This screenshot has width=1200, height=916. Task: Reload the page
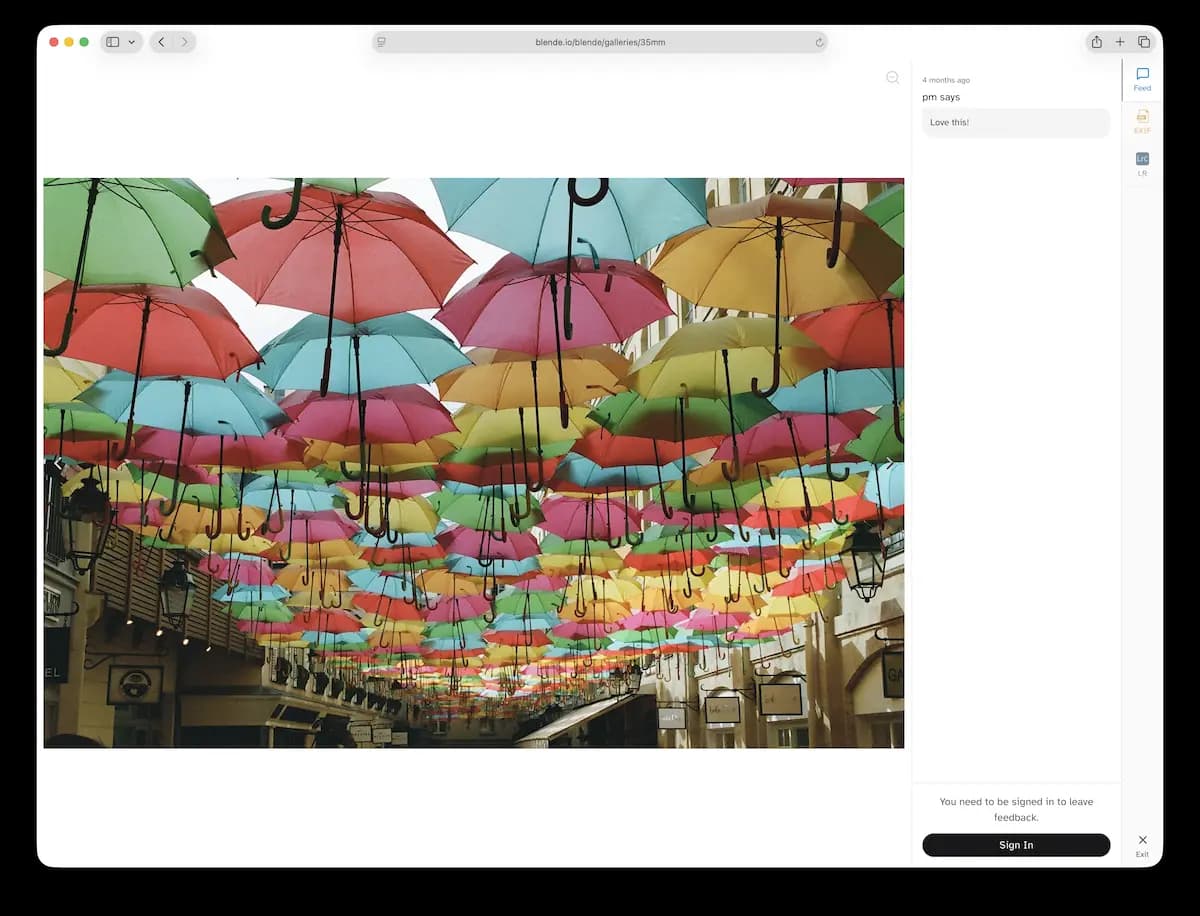tap(819, 42)
